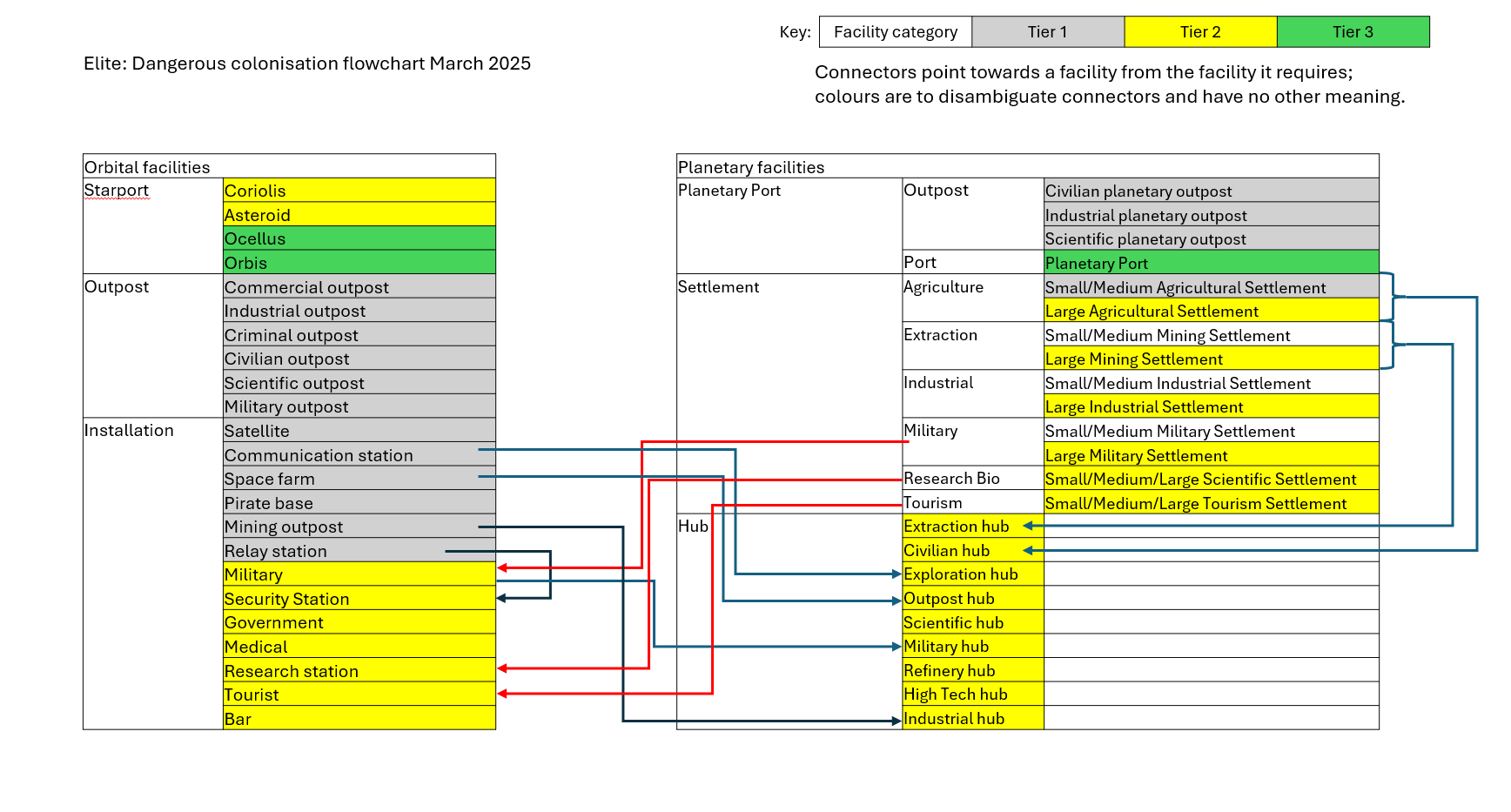Select the Medical installation cell
This screenshot has width=1511, height=812.
point(359,646)
